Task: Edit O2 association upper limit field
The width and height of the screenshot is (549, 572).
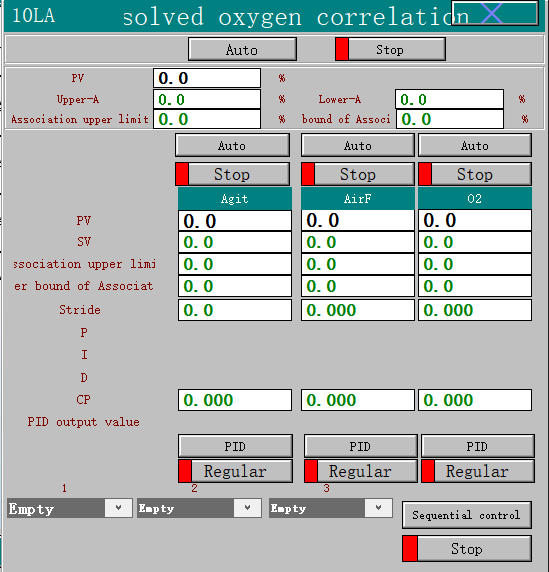Action: [475, 264]
